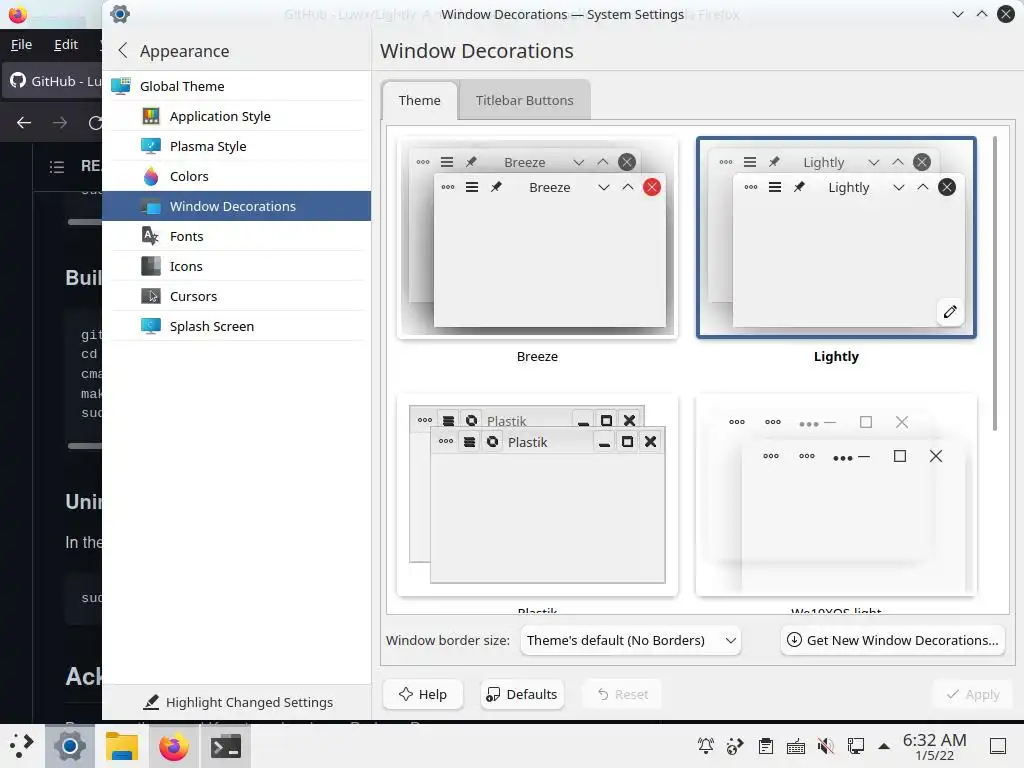Click the muted volume tray icon
Viewport: 1024px width, 768px height.
pyautogui.click(x=825, y=746)
